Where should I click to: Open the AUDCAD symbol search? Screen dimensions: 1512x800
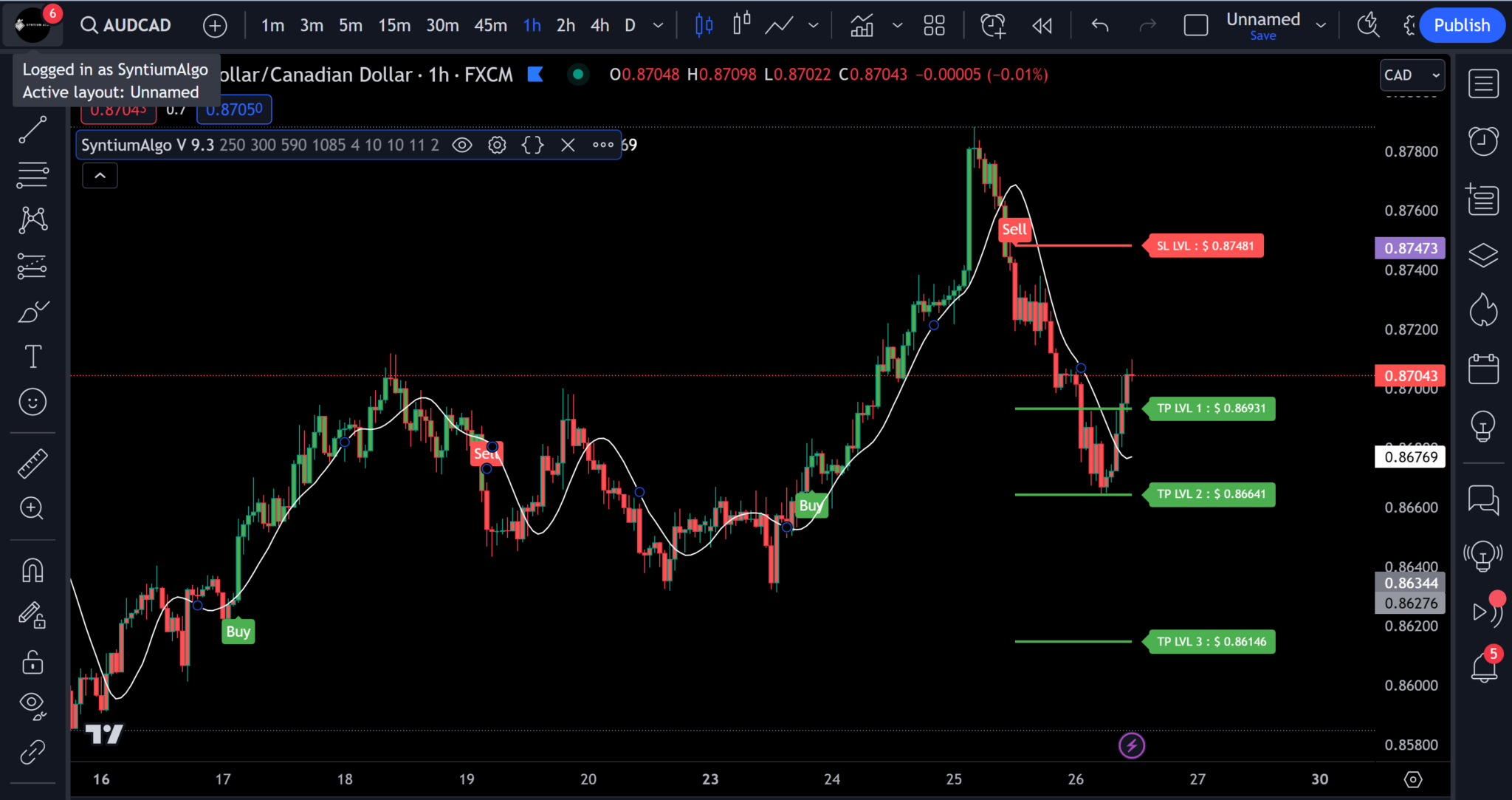(x=125, y=24)
